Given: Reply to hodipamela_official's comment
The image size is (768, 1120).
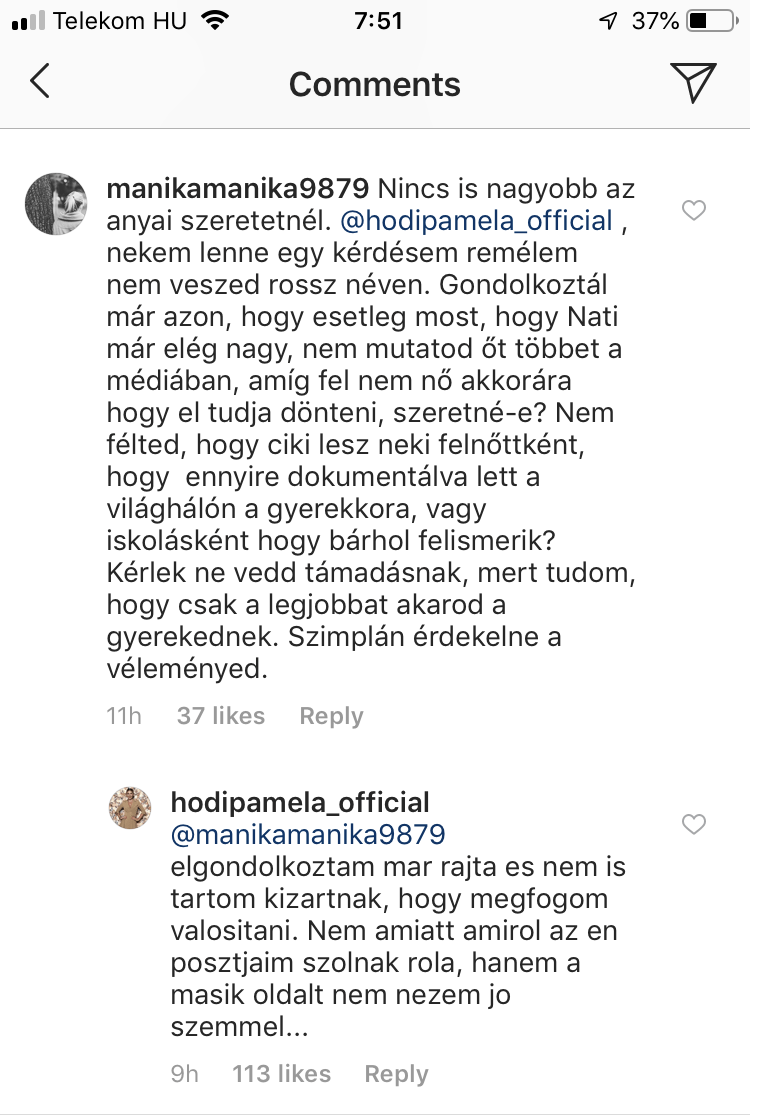Looking at the screenshot, I should click(396, 1074).
